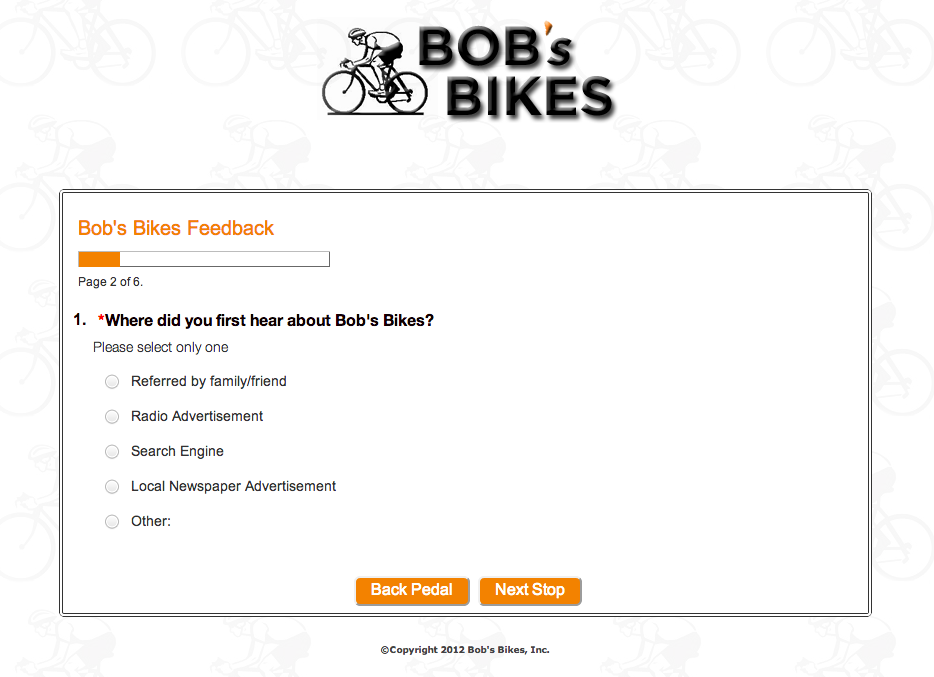The image size is (934, 677).
Task: Click the Please select only one hint
Action: tap(160, 347)
